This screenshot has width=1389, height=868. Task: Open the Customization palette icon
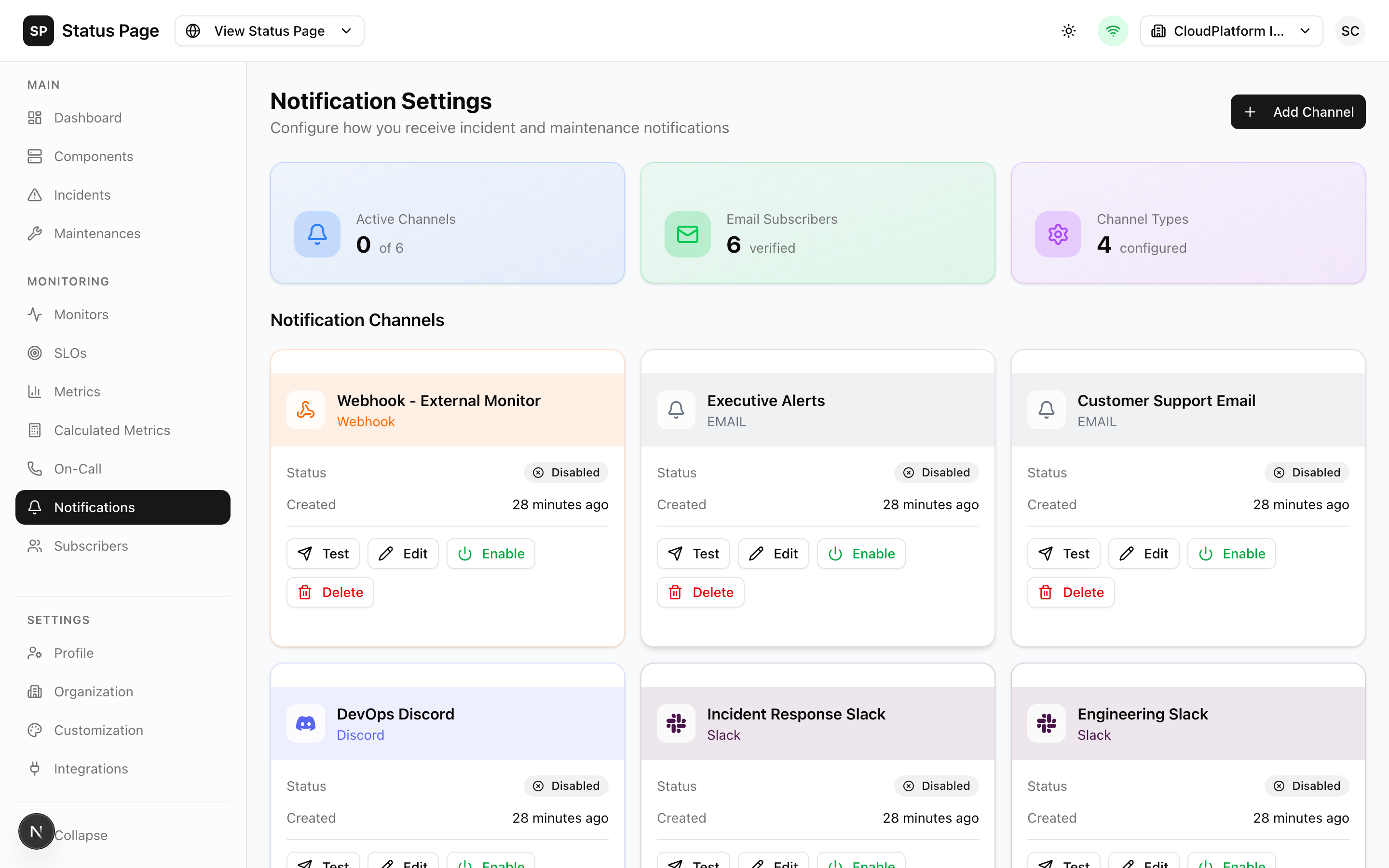click(35, 730)
